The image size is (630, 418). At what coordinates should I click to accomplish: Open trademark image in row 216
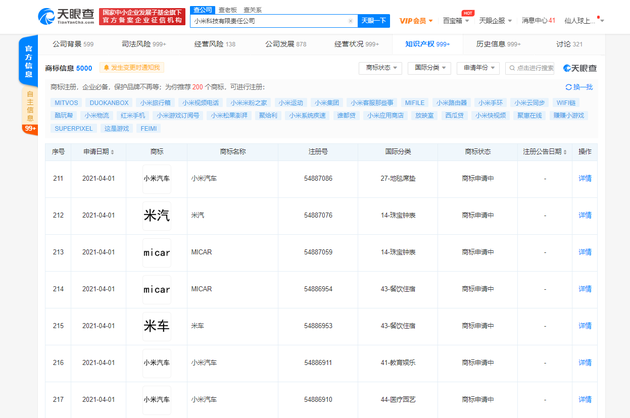(x=157, y=363)
